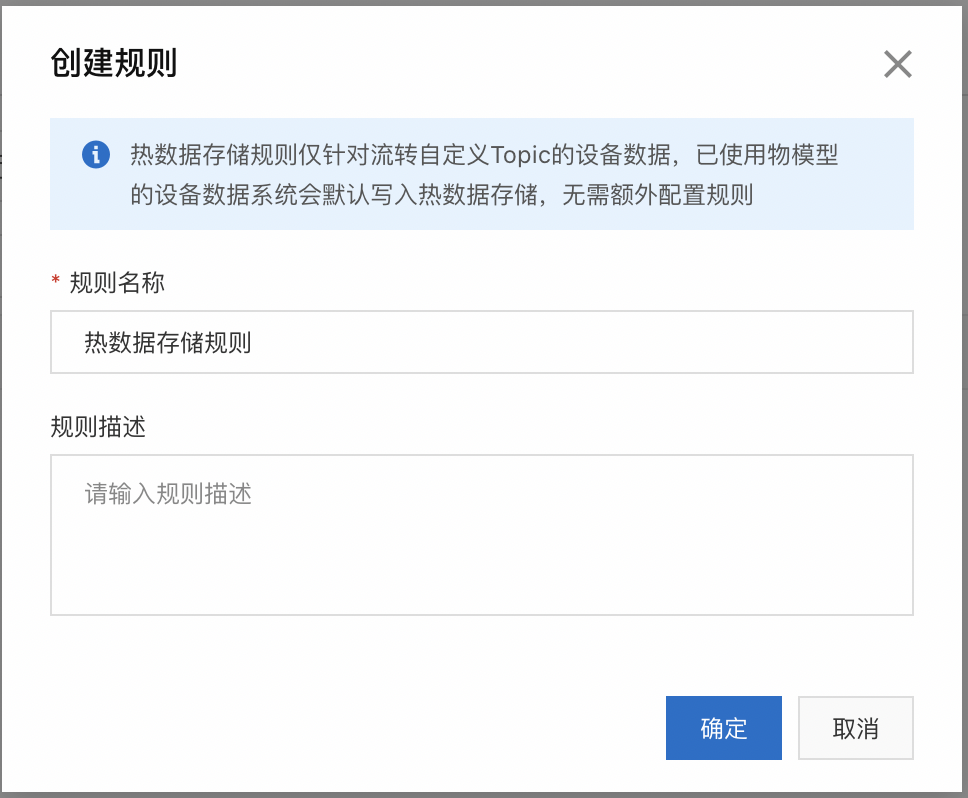Close the 创建规则 dialog with X
968x798 pixels.
click(x=897, y=64)
